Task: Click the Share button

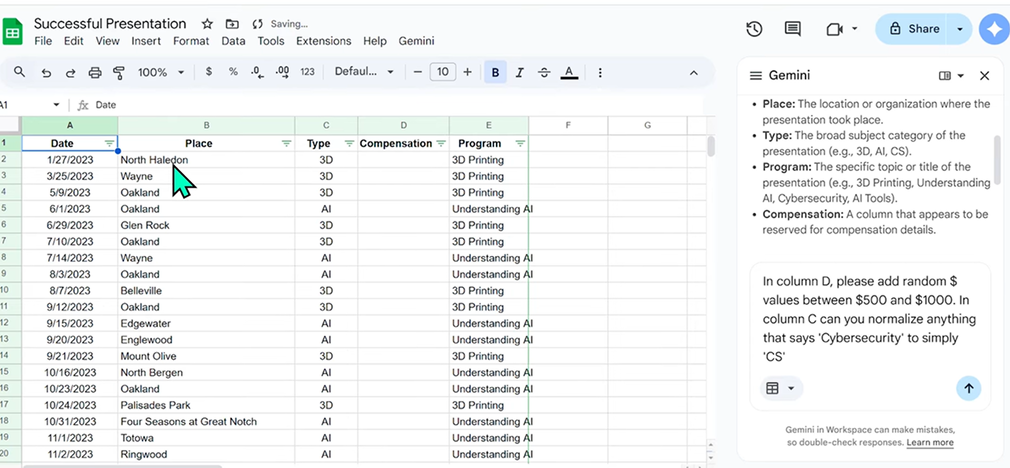Action: pyautogui.click(x=913, y=29)
